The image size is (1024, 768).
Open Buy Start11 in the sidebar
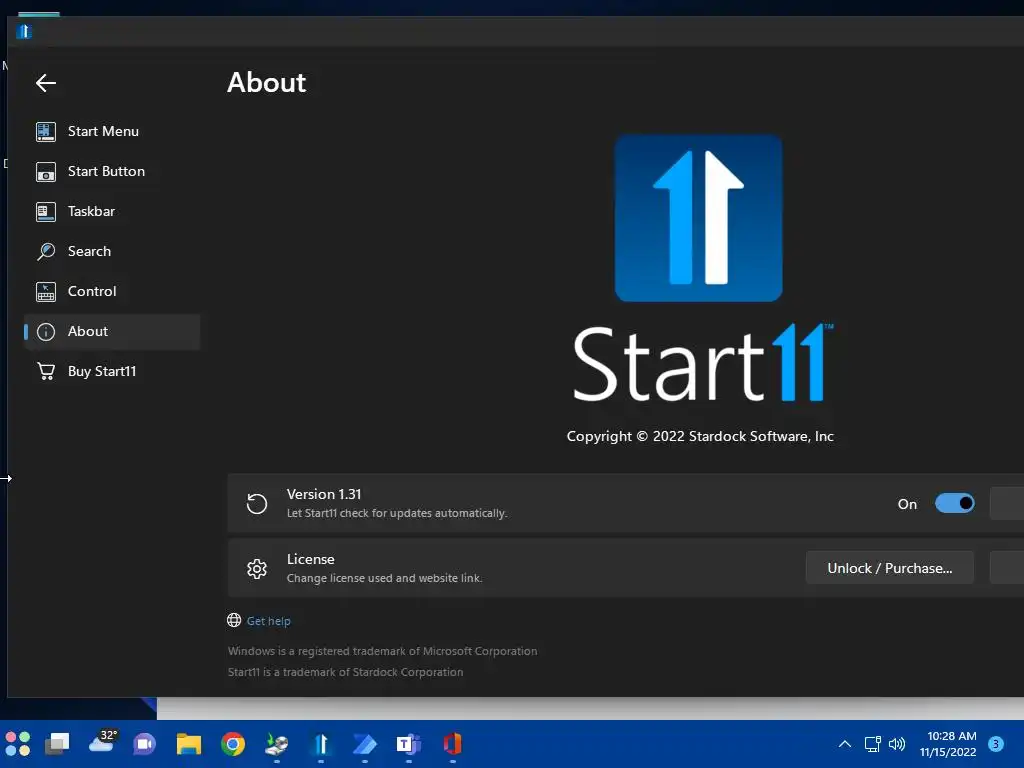point(112,372)
